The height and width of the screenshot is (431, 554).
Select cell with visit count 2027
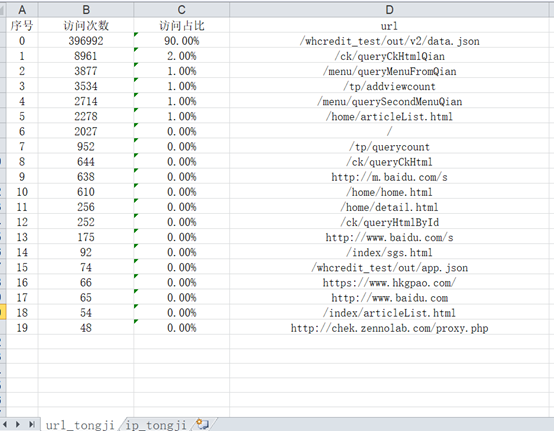click(x=86, y=131)
